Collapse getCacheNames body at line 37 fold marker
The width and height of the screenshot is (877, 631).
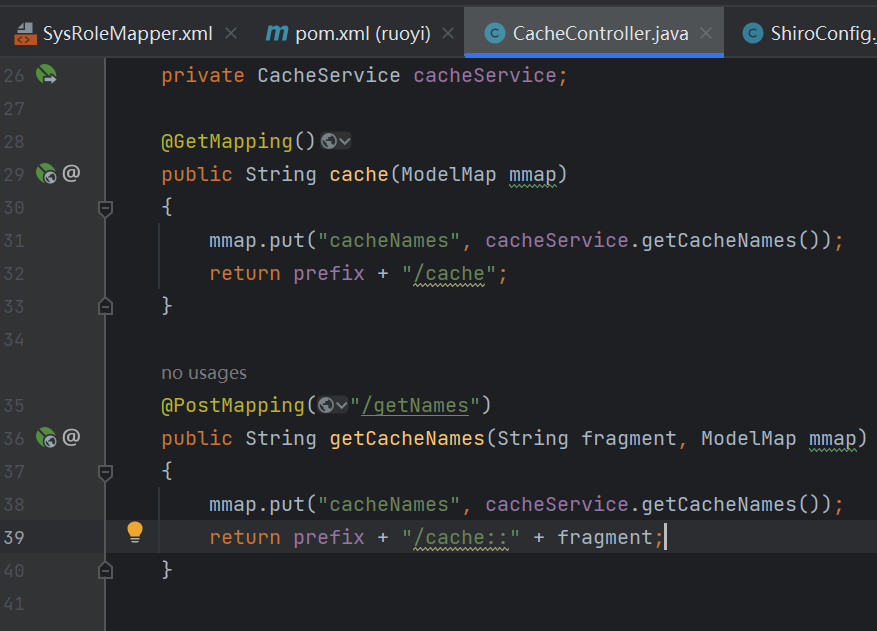[x=105, y=471]
